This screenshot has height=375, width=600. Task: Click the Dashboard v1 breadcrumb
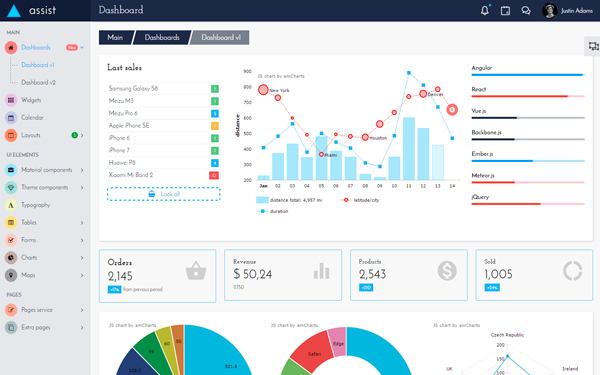pos(221,38)
